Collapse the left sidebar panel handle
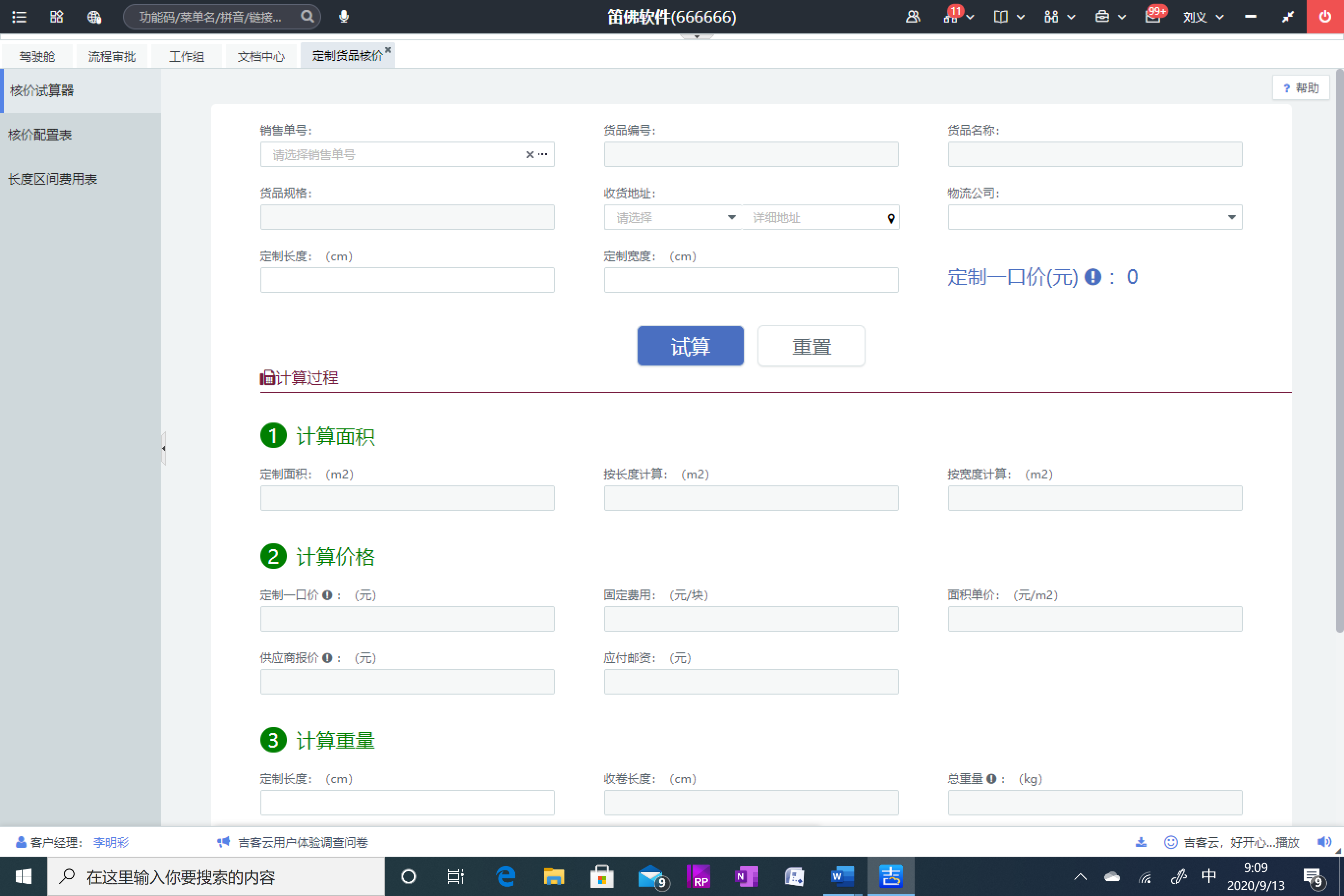 [164, 448]
